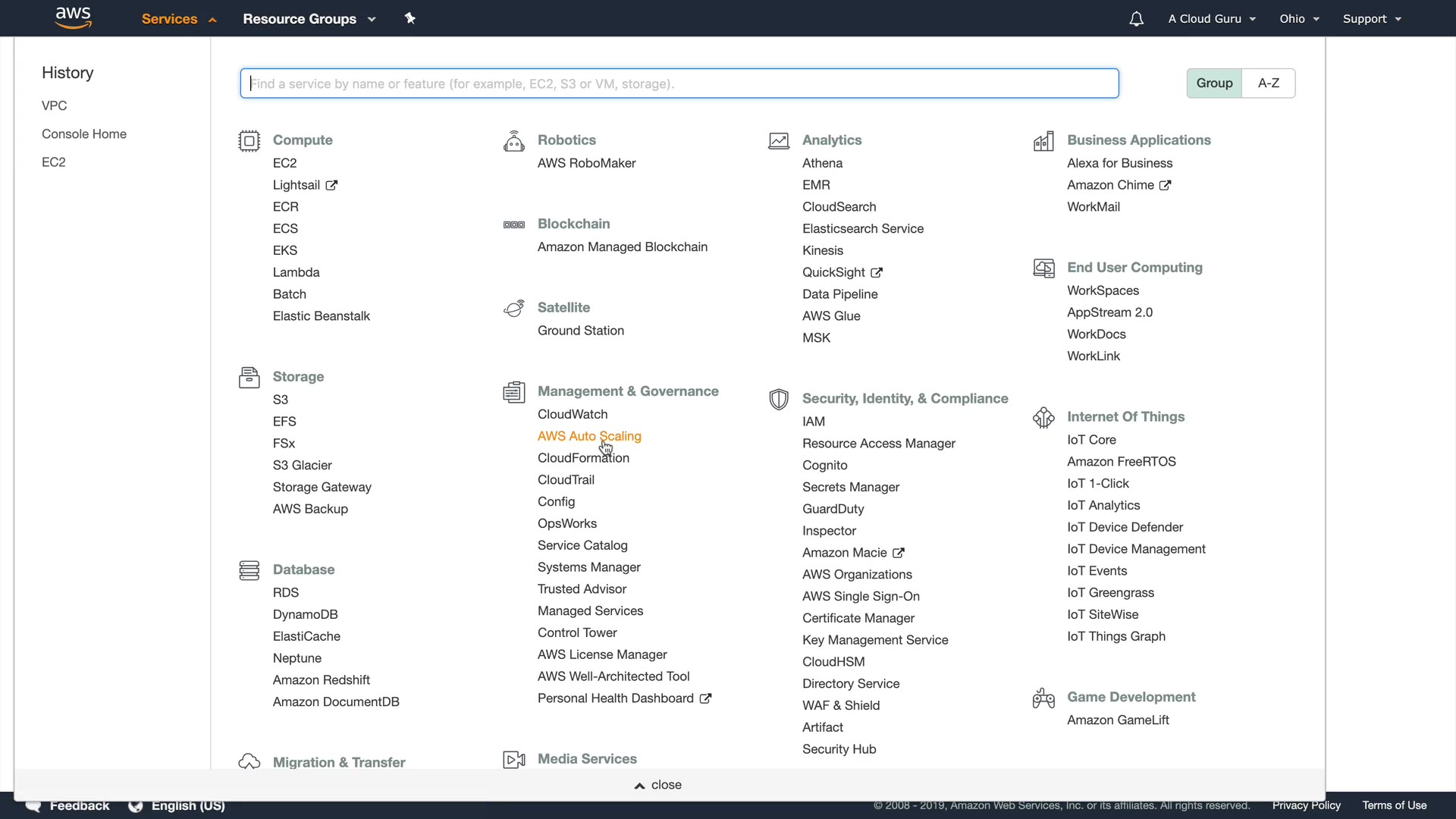
Task: Open the AWS Auto Scaling service
Action: (588, 436)
